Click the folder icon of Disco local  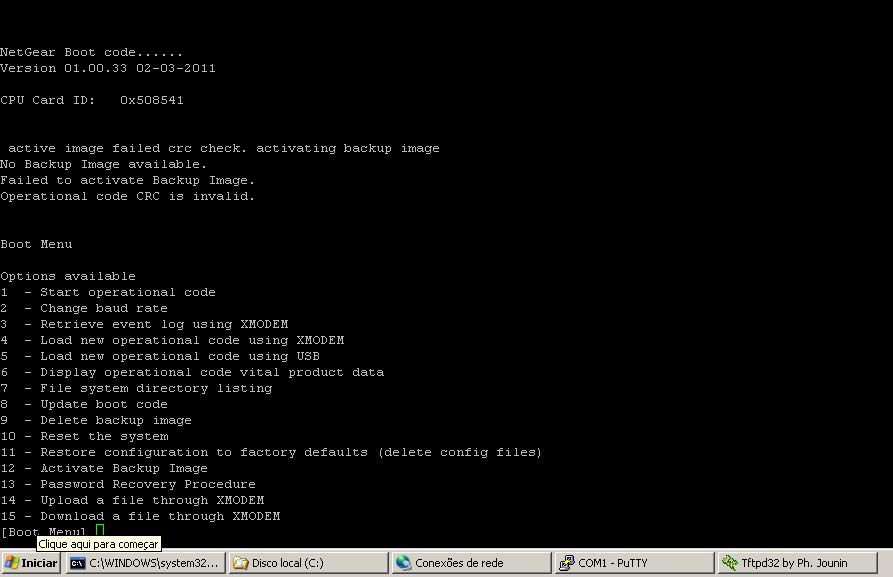point(241,563)
